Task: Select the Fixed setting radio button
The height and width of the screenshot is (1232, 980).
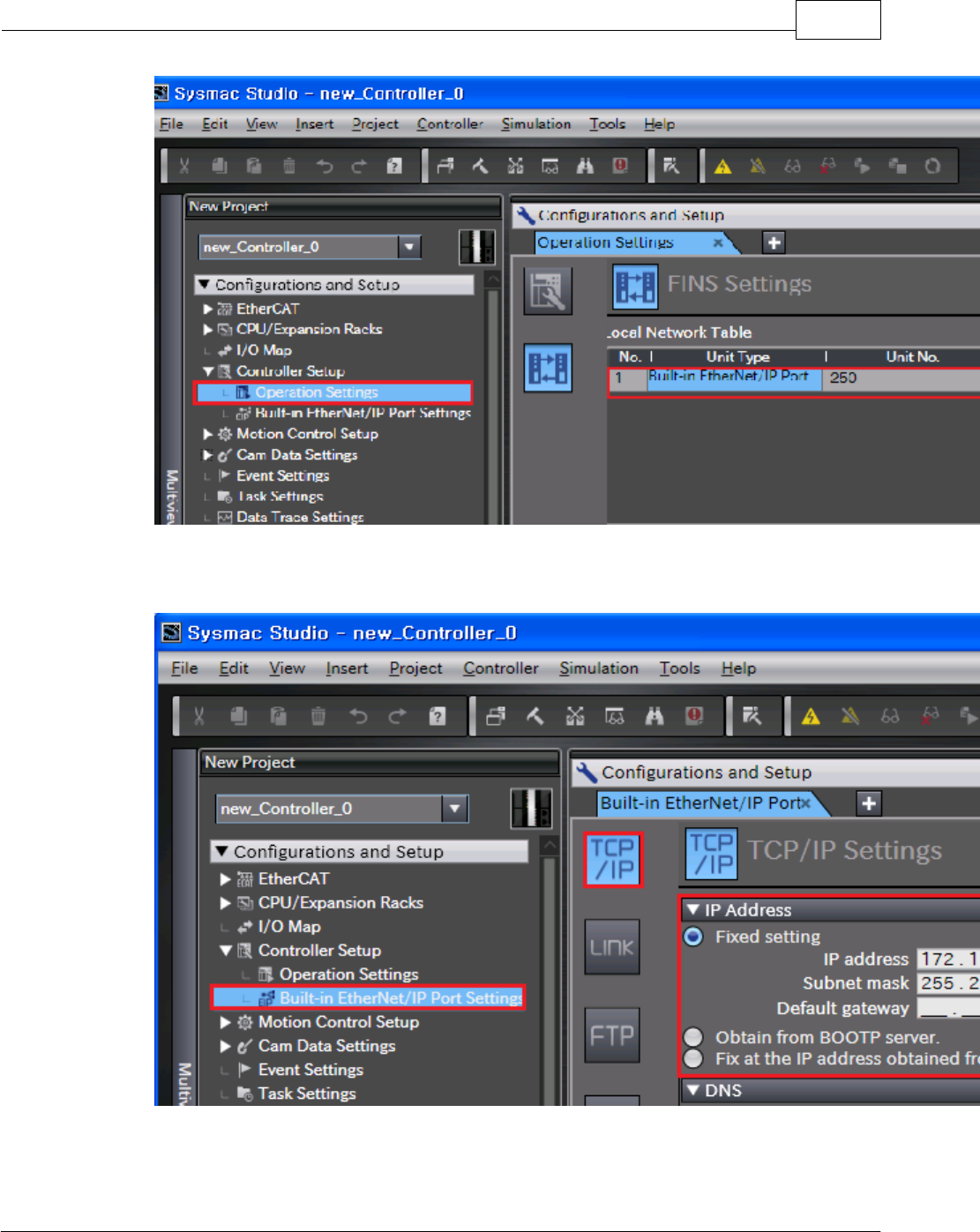Action: pyautogui.click(x=694, y=937)
